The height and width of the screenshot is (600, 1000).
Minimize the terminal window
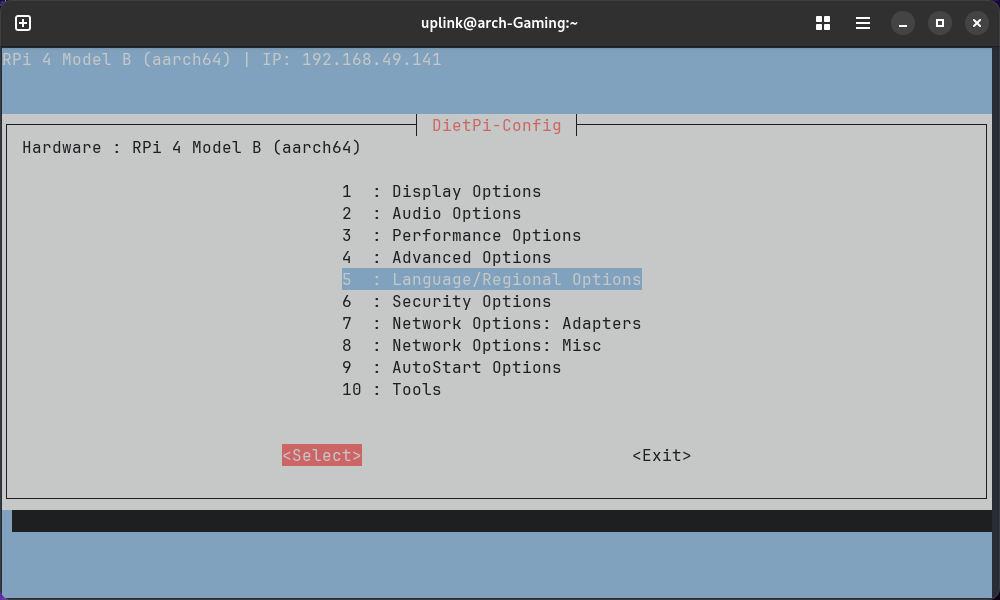903,23
